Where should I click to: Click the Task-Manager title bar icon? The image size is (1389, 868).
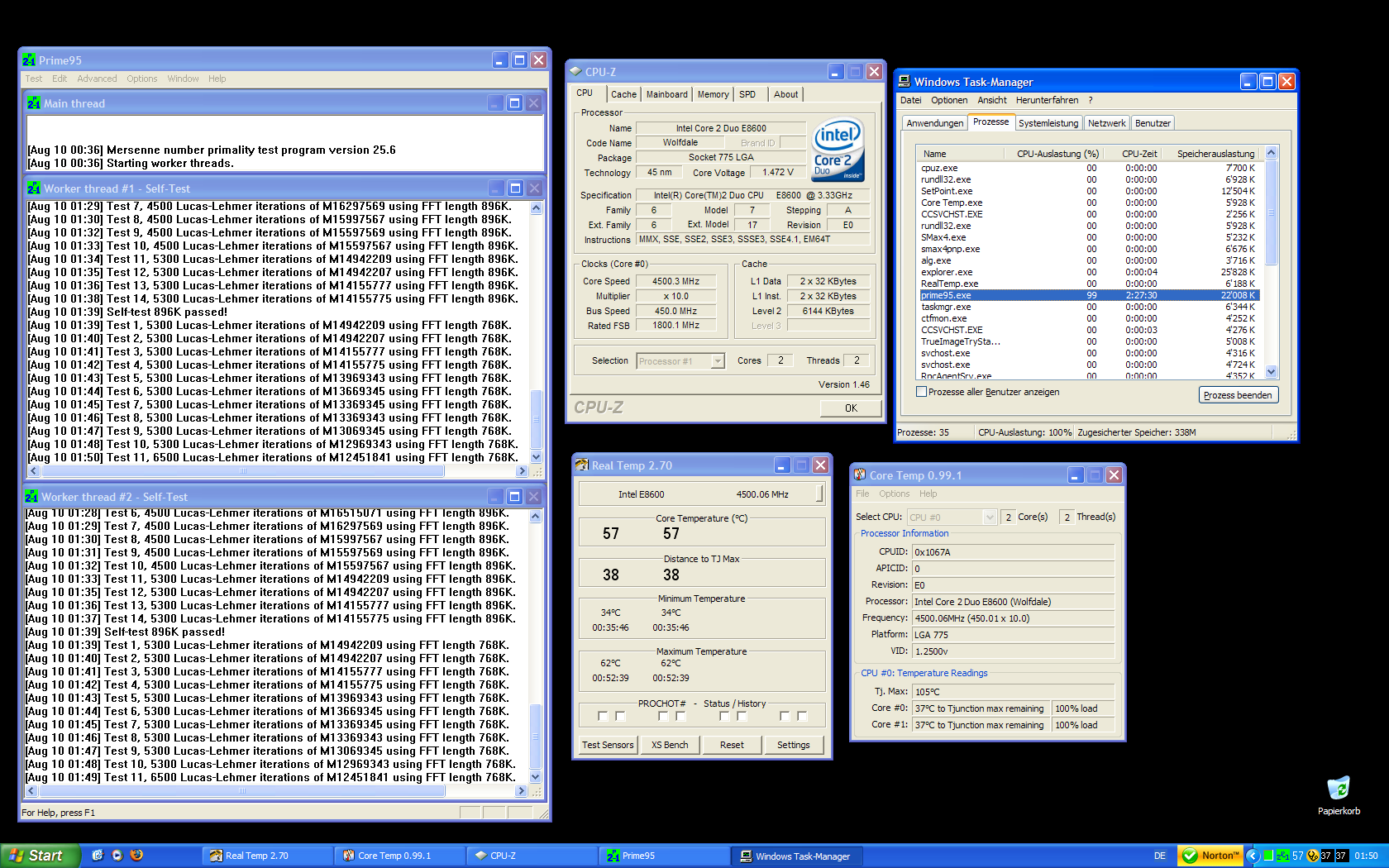905,82
